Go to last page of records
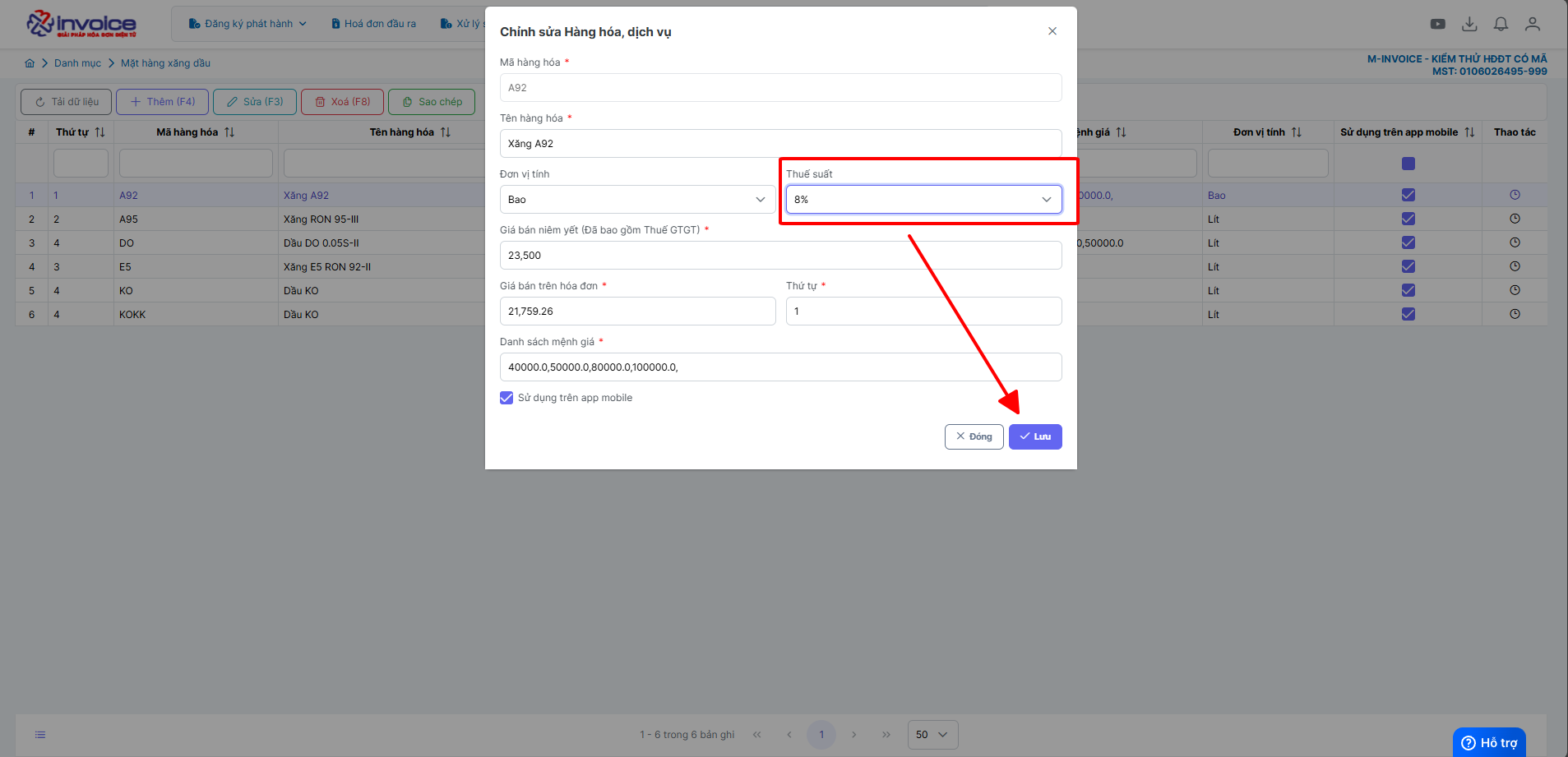 pyautogui.click(x=886, y=735)
